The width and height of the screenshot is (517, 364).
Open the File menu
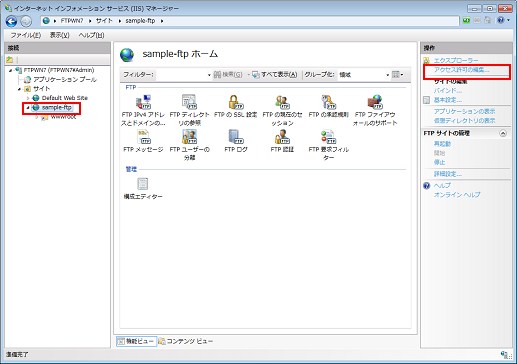coord(25,35)
